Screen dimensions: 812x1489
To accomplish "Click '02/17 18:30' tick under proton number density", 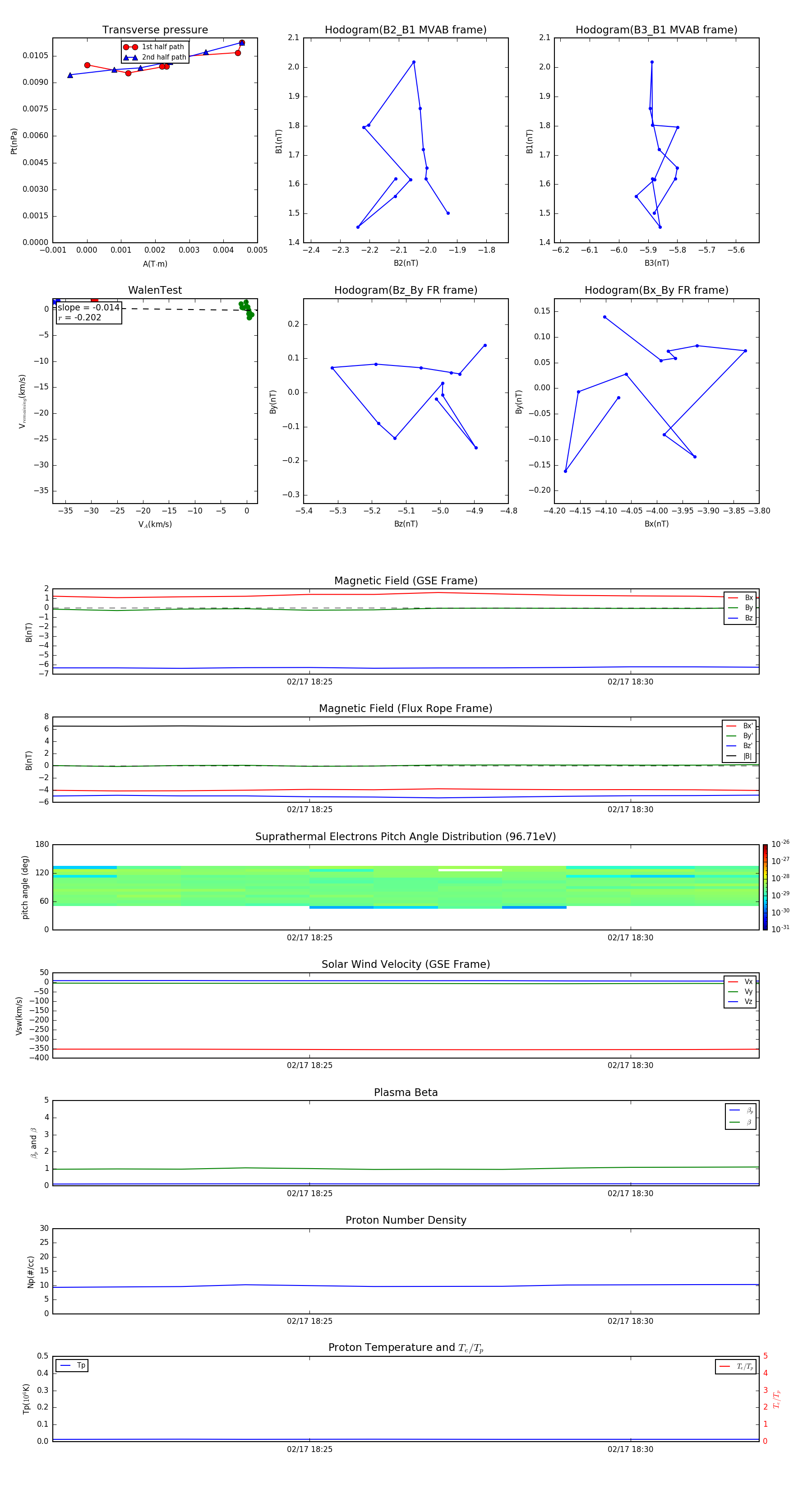I will [630, 1321].
